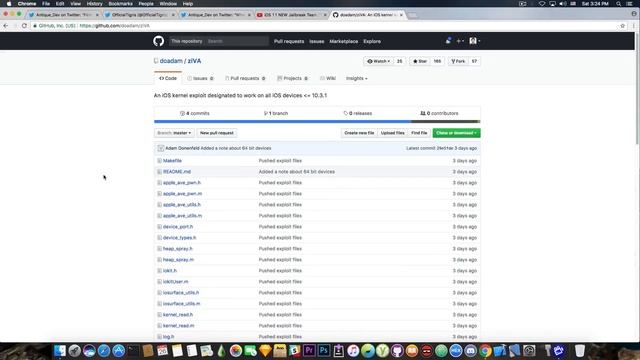Open Discord from the dock
The height and width of the screenshot is (360, 640).
(471, 351)
